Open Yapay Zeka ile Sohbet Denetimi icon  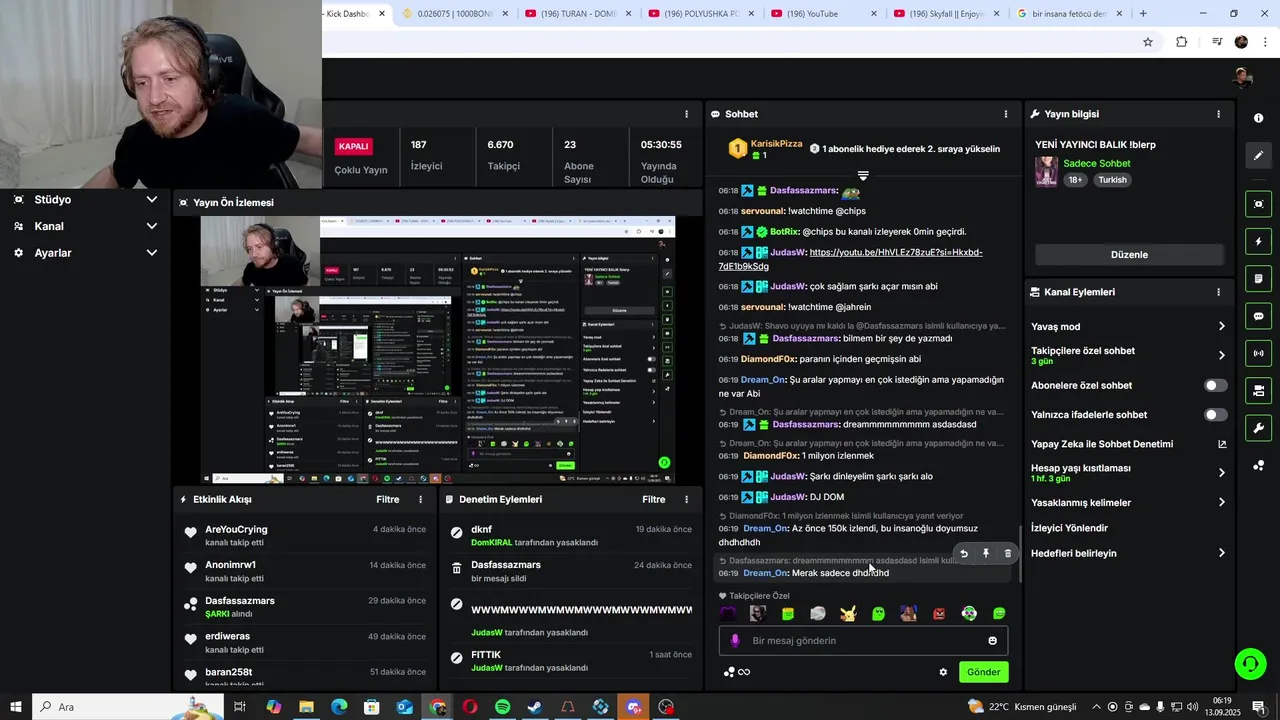pos(1222,444)
